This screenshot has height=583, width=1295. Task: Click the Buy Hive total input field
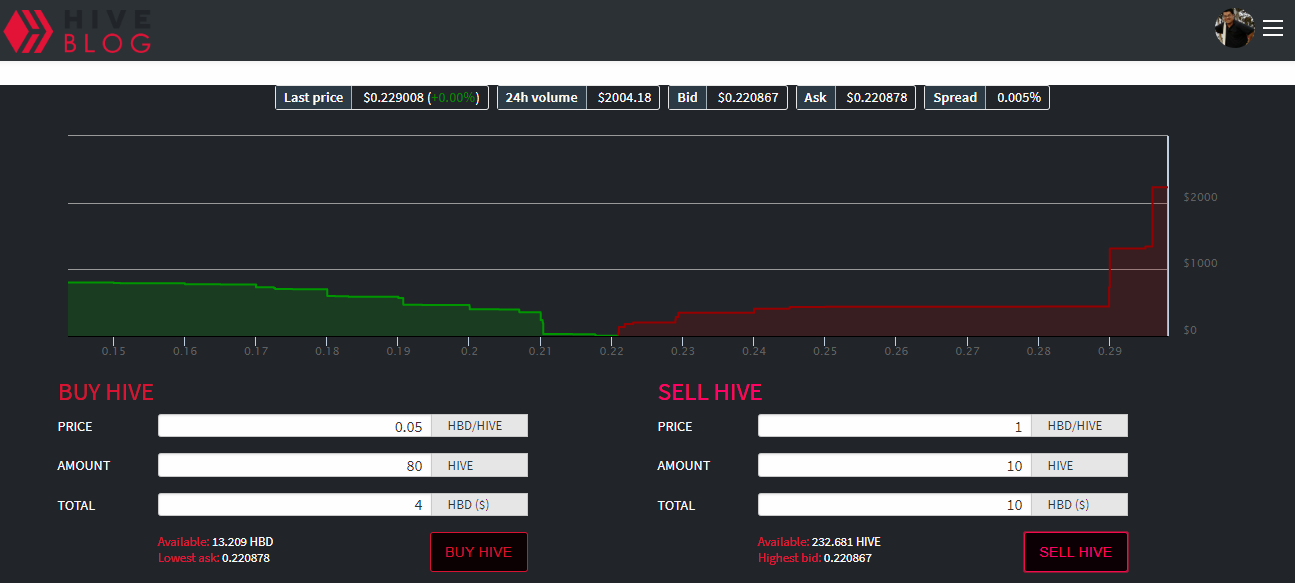click(x=295, y=505)
